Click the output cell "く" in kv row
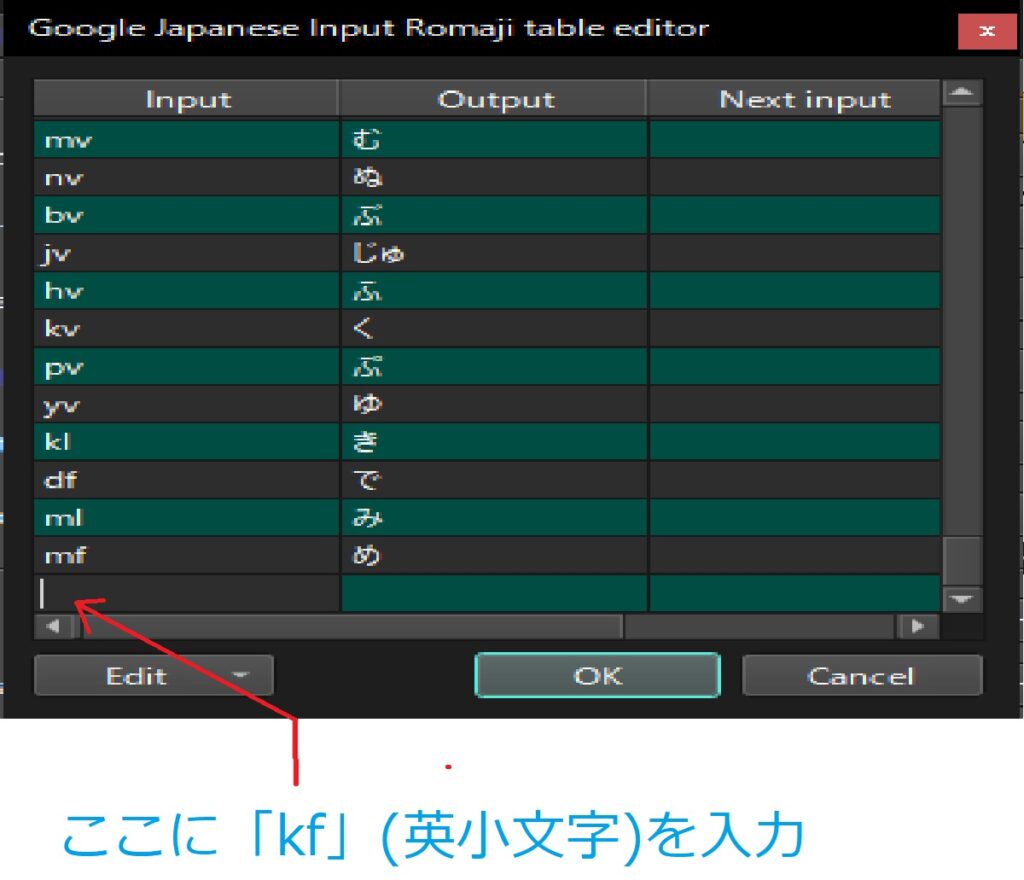The width and height of the screenshot is (1024, 880). pyautogui.click(x=494, y=328)
